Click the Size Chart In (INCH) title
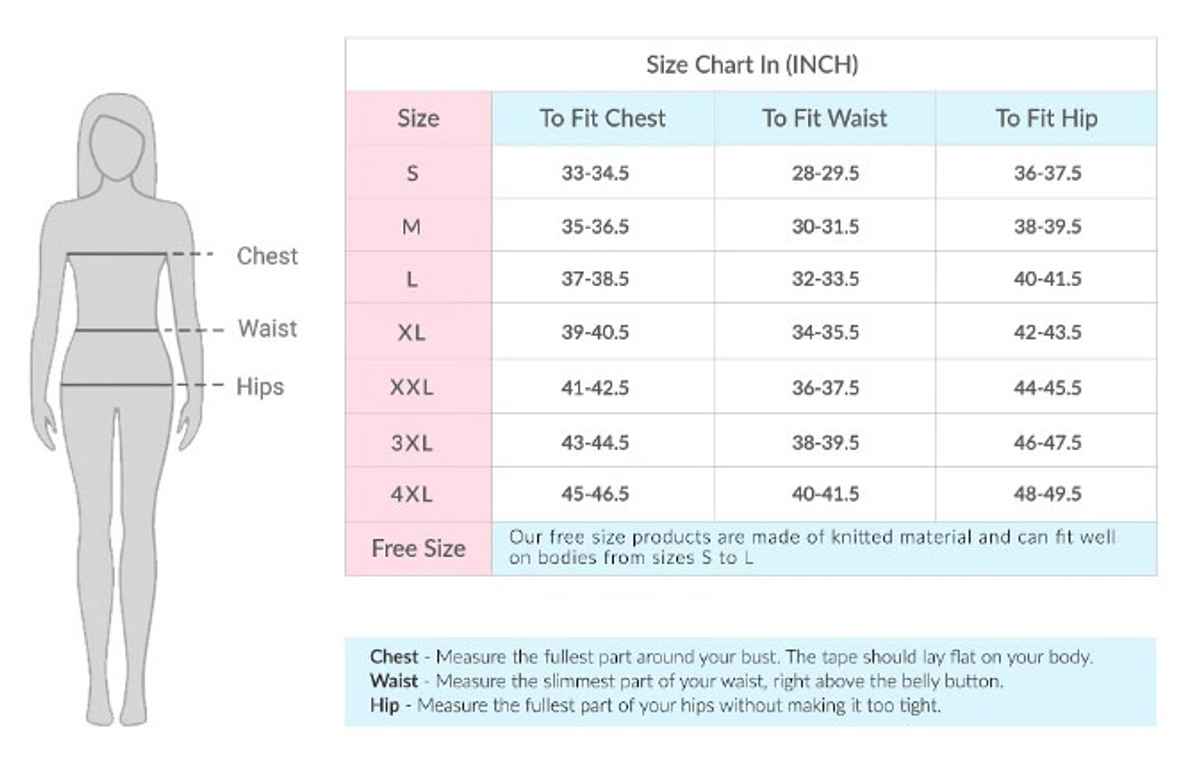Viewport: 1200px width, 781px height. coord(752,66)
